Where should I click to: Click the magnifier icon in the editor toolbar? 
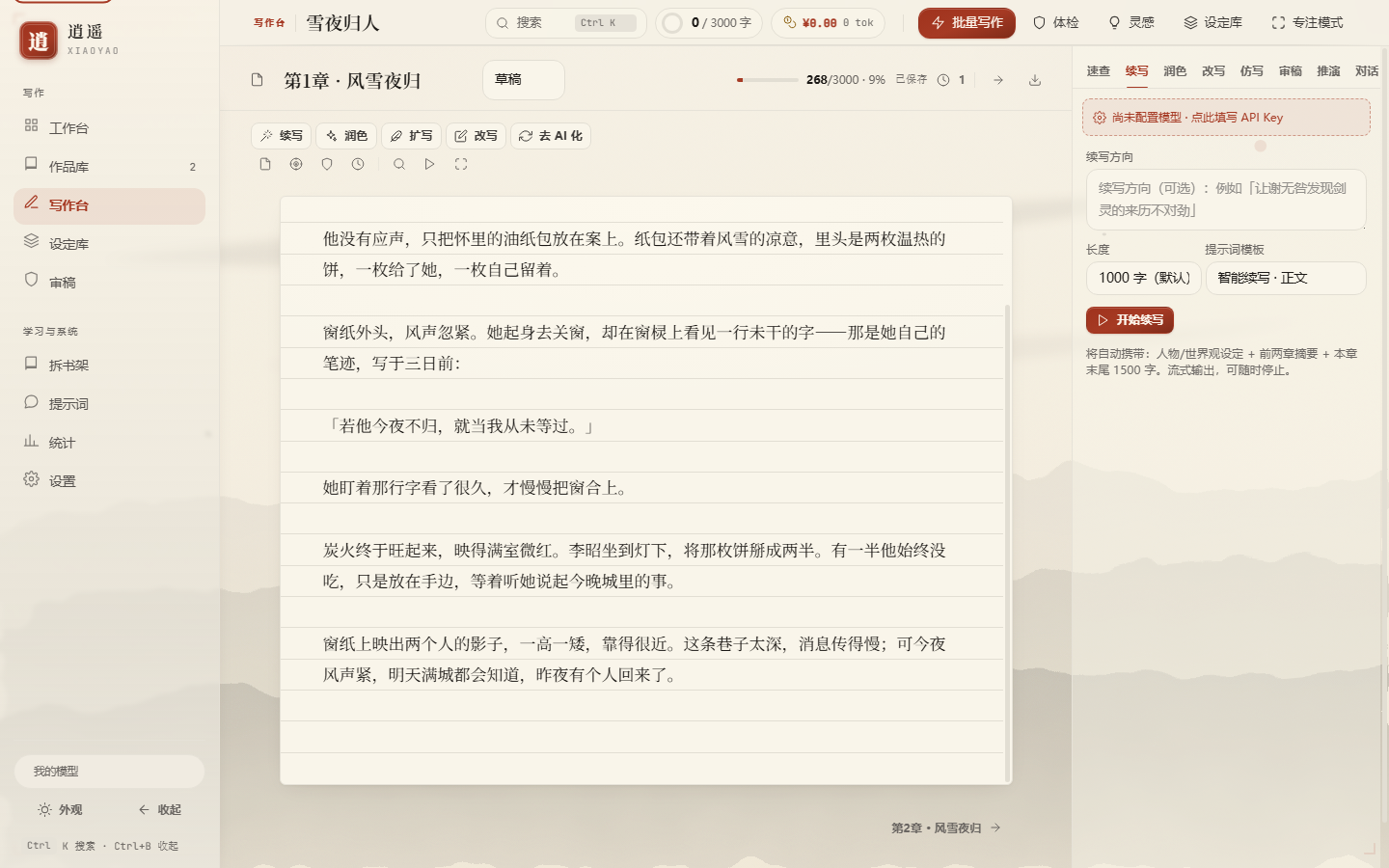tap(398, 164)
